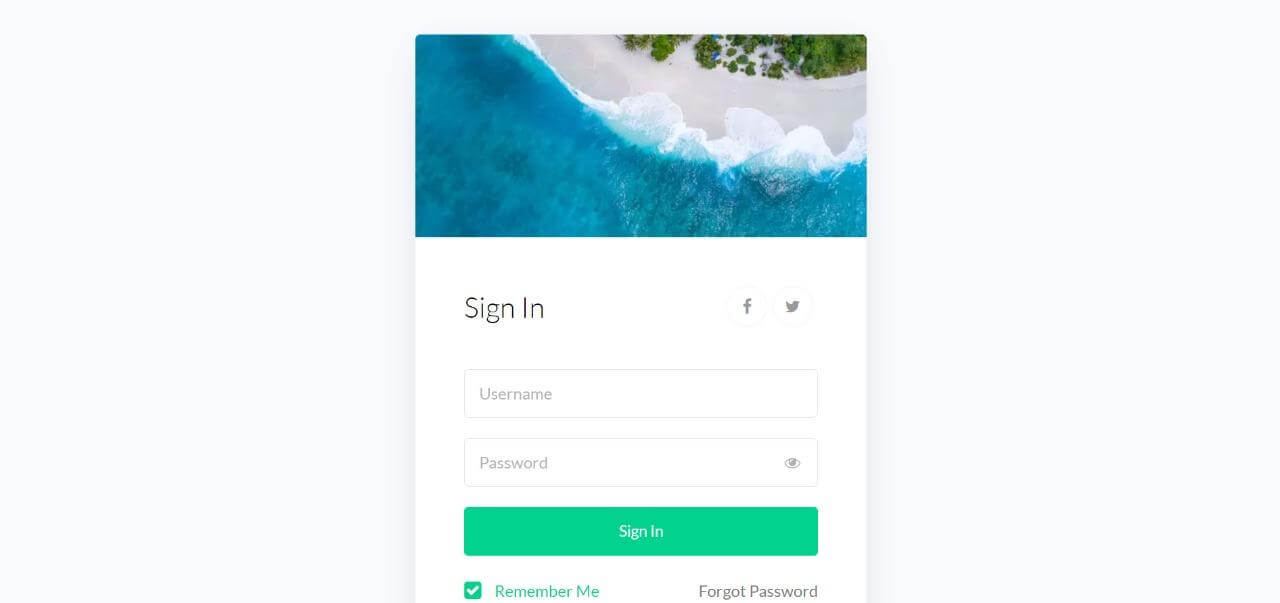The height and width of the screenshot is (603, 1280).
Task: Sign in with the Twitter icon
Action: coord(792,306)
